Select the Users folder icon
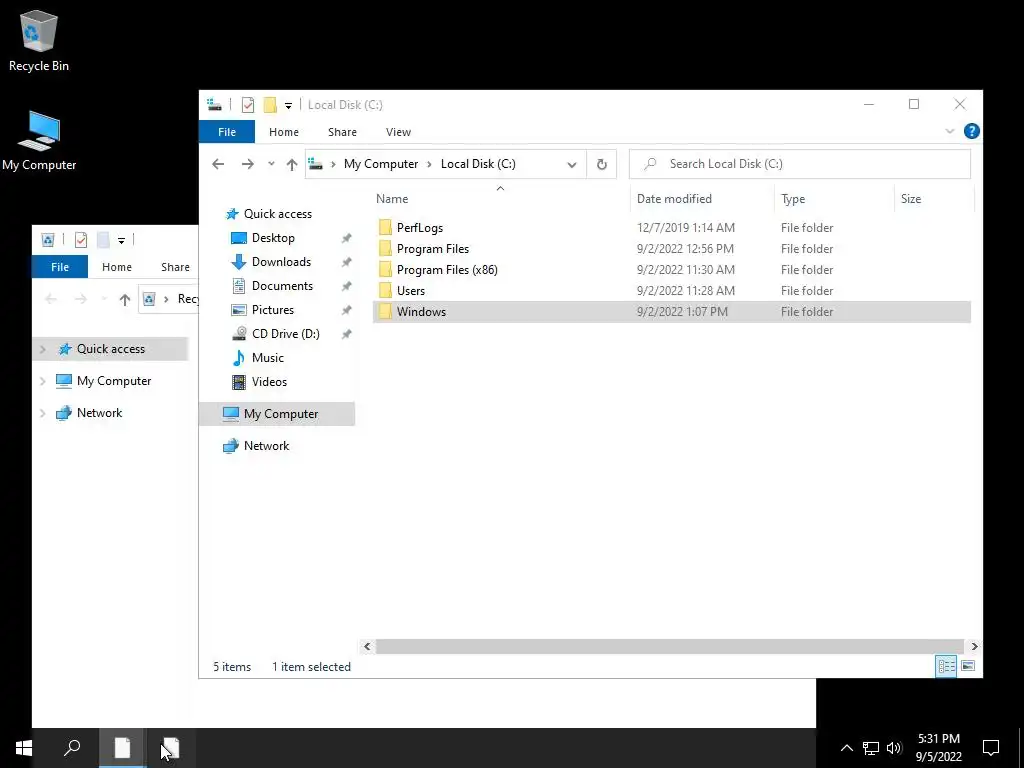Image resolution: width=1024 pixels, height=768 pixels. pos(385,290)
